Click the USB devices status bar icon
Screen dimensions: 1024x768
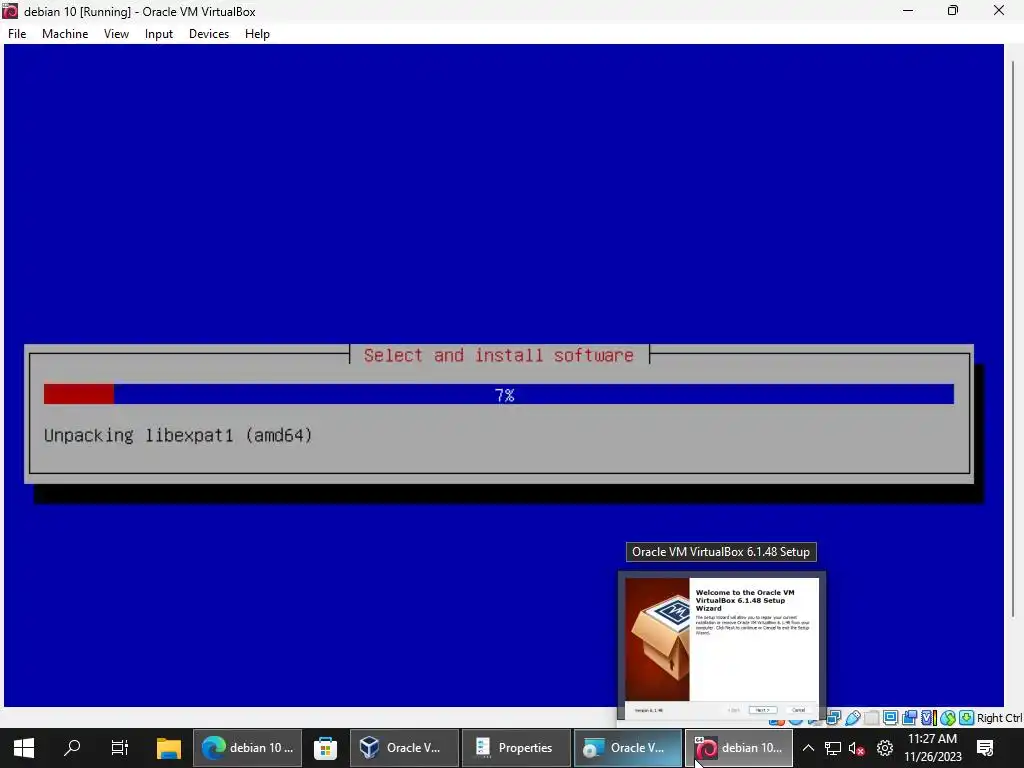coord(853,718)
